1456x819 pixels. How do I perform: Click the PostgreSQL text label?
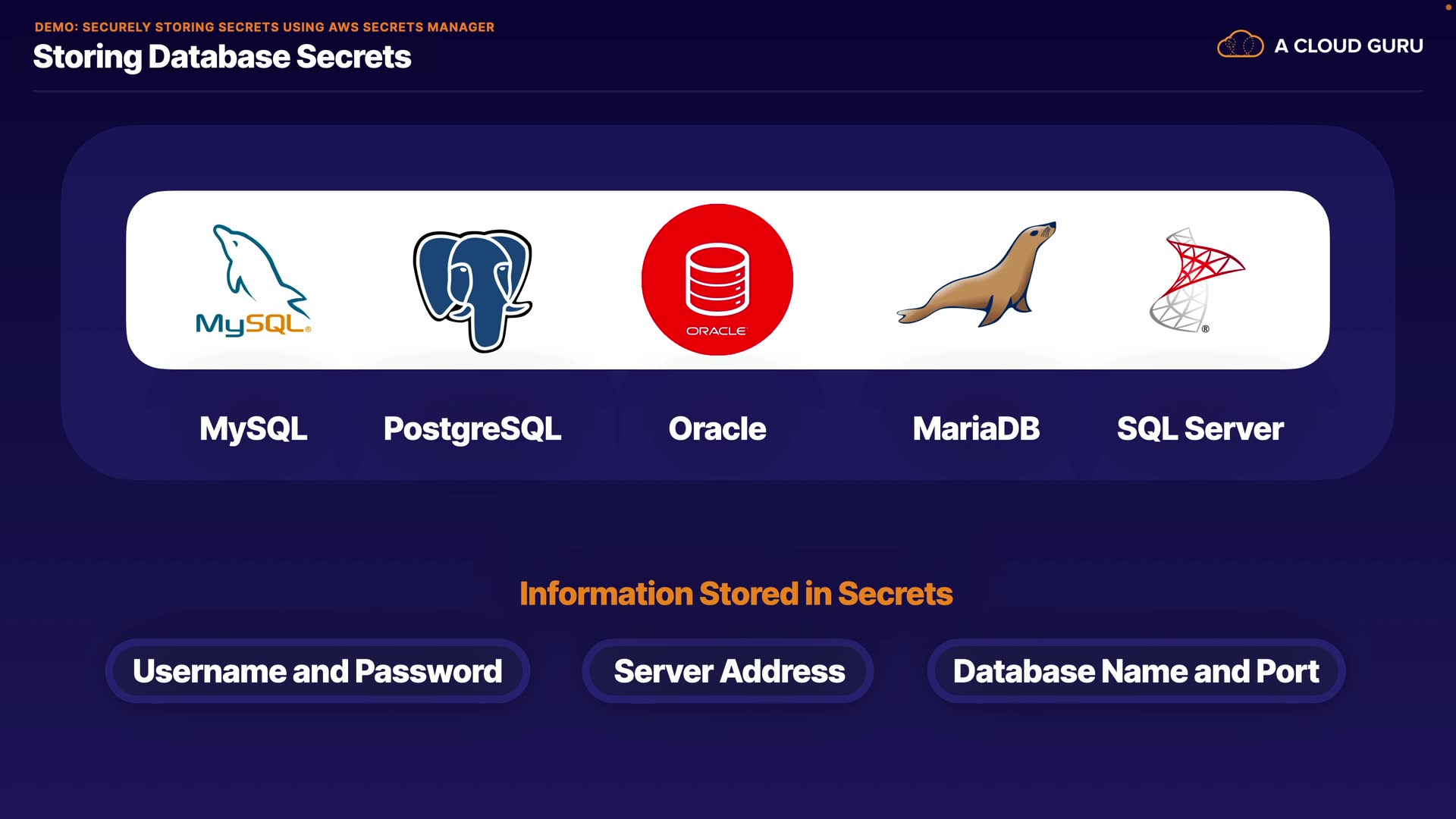click(x=472, y=429)
